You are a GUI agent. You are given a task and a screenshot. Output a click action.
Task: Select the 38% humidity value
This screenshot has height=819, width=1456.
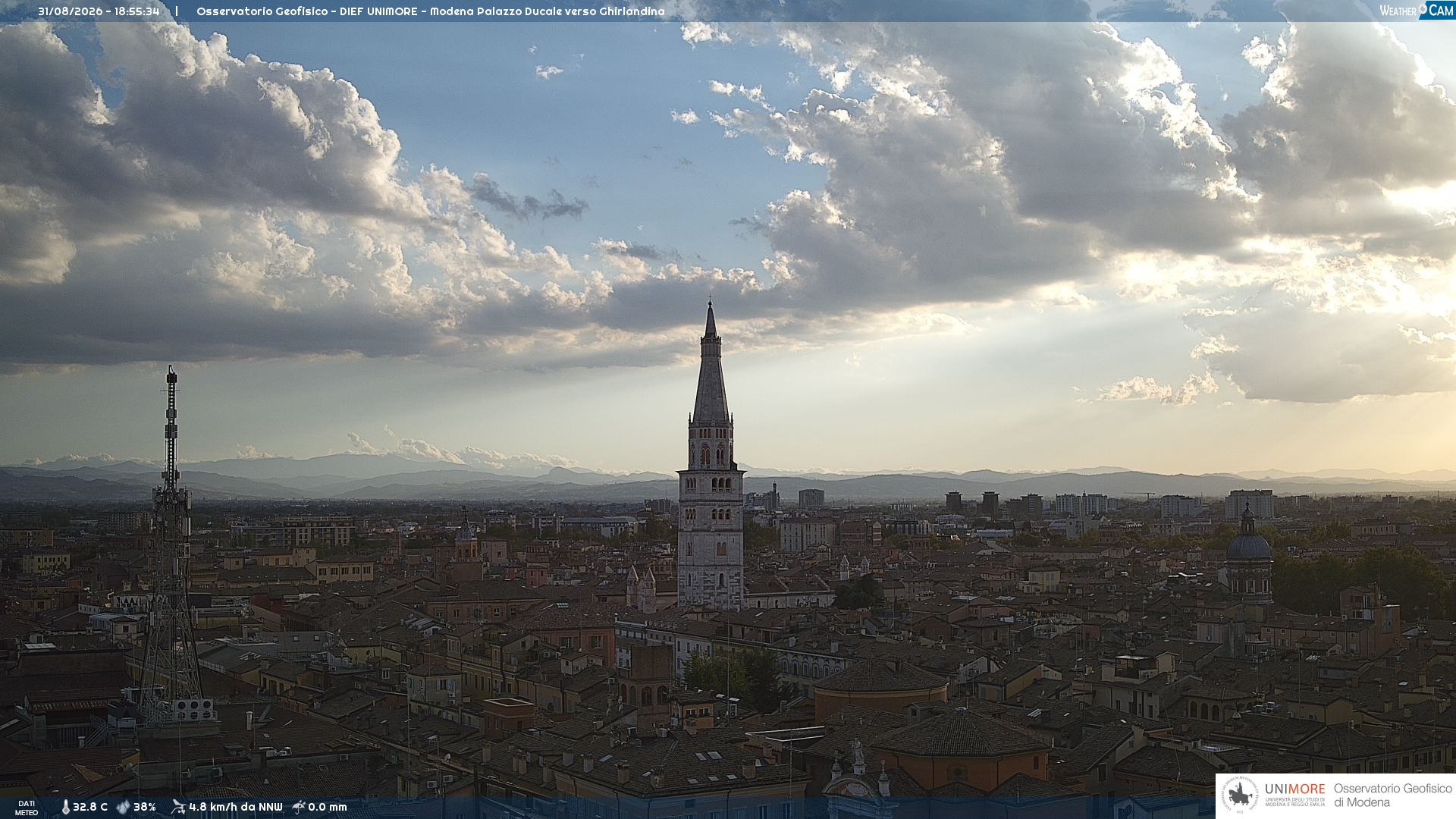[x=145, y=807]
